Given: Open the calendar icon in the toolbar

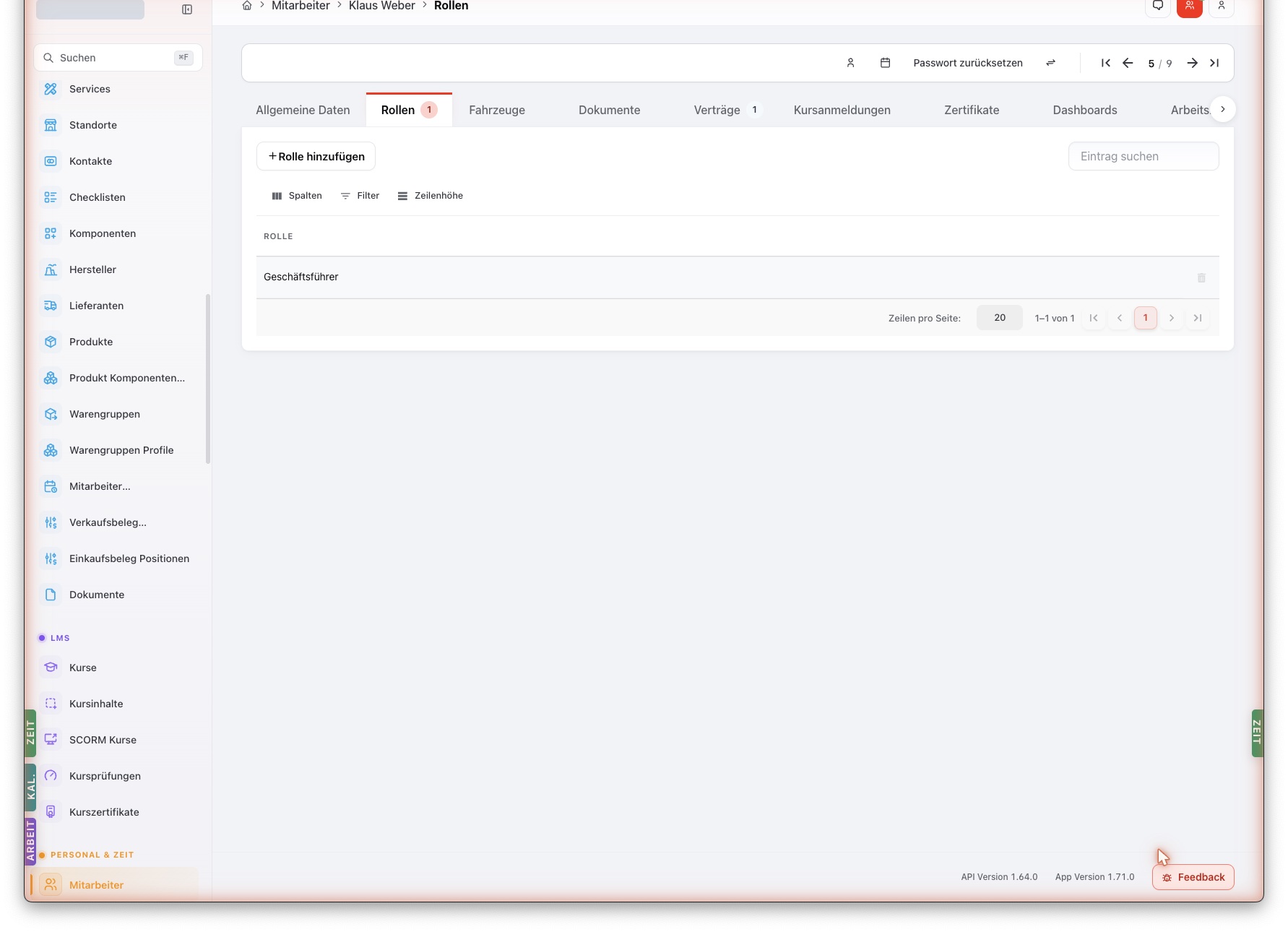Looking at the screenshot, I should (x=885, y=63).
